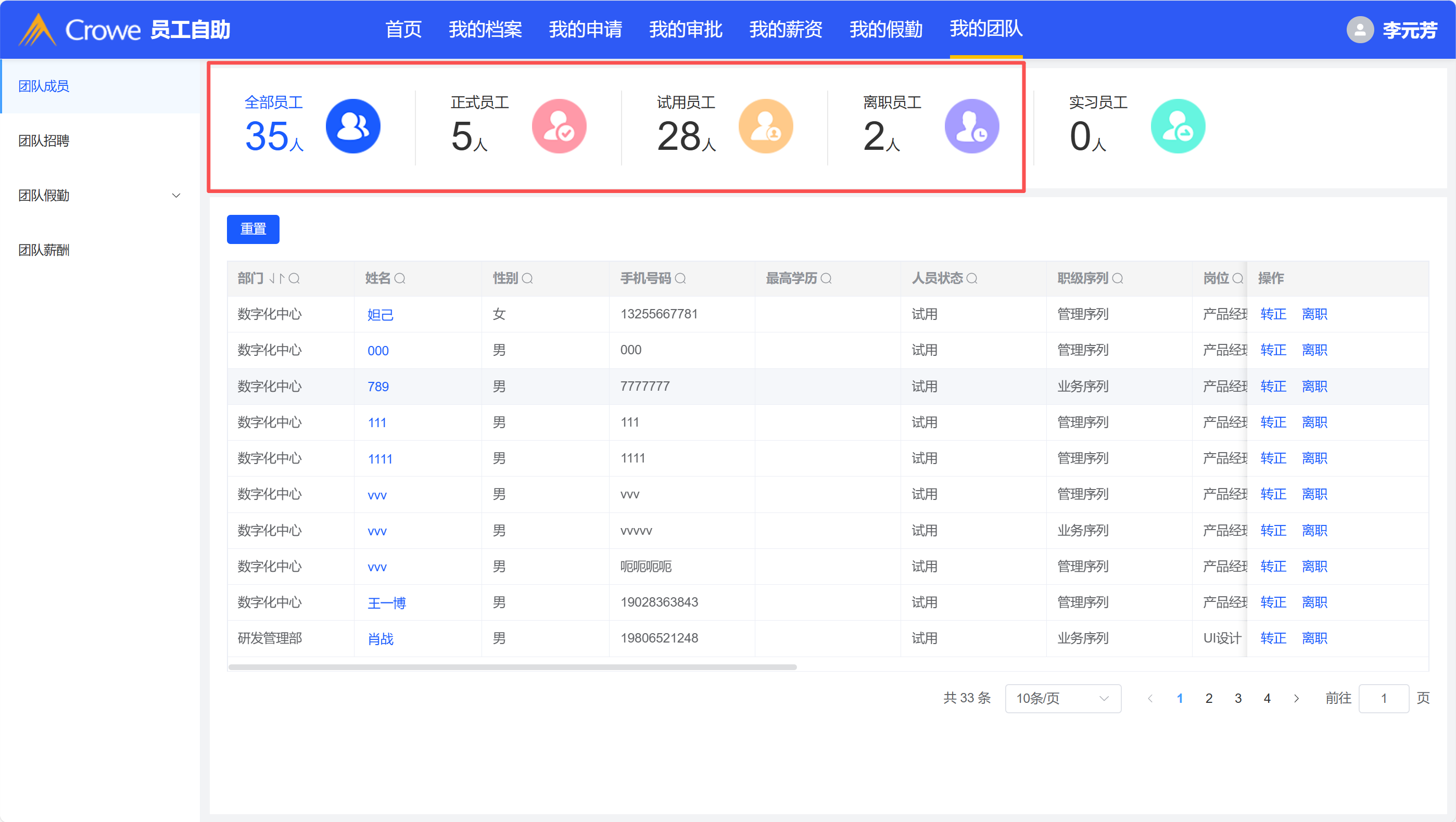Click the table horizontal scrollbar
The height and width of the screenshot is (822, 1456).
click(512, 667)
